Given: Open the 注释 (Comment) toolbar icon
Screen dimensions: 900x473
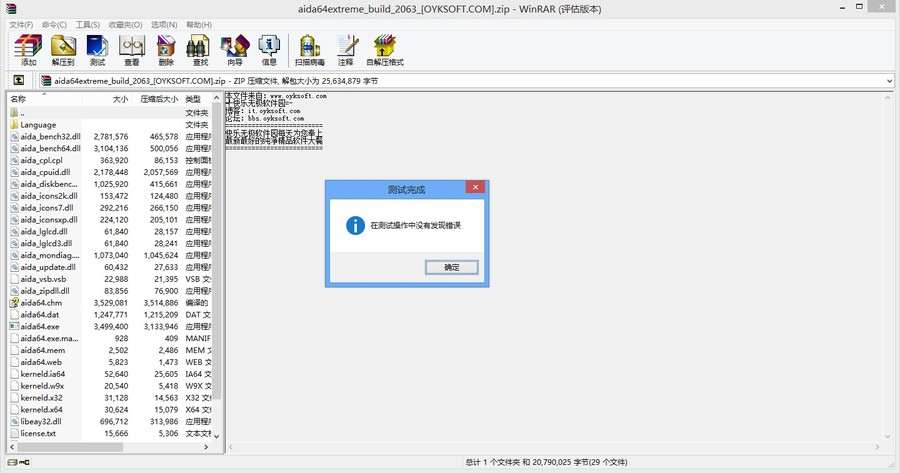Looking at the screenshot, I should coord(346,49).
